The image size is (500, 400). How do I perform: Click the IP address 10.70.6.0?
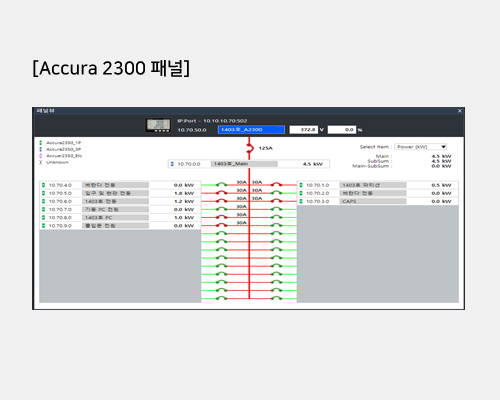tap(60, 201)
